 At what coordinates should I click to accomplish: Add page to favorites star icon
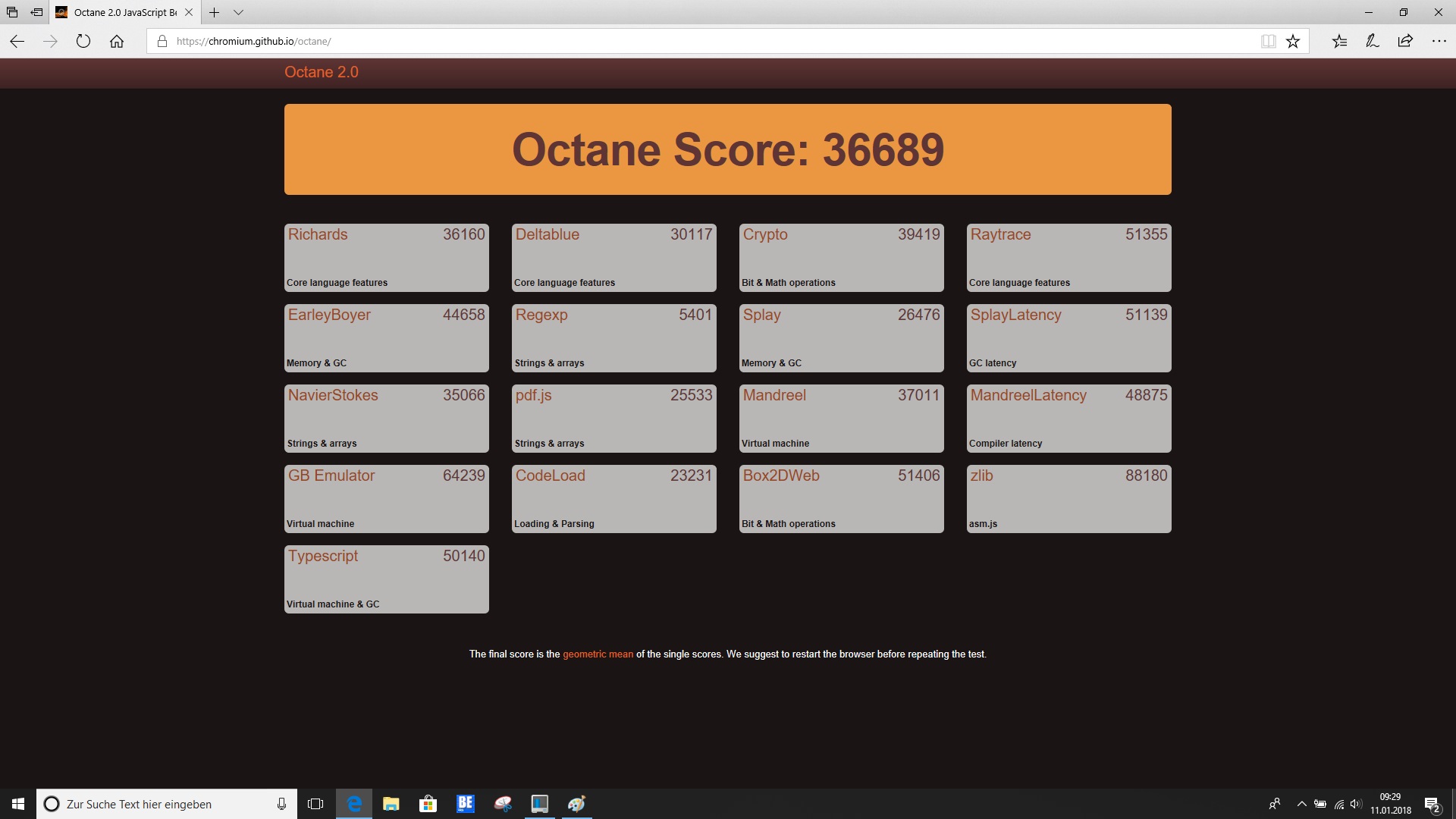click(1293, 42)
